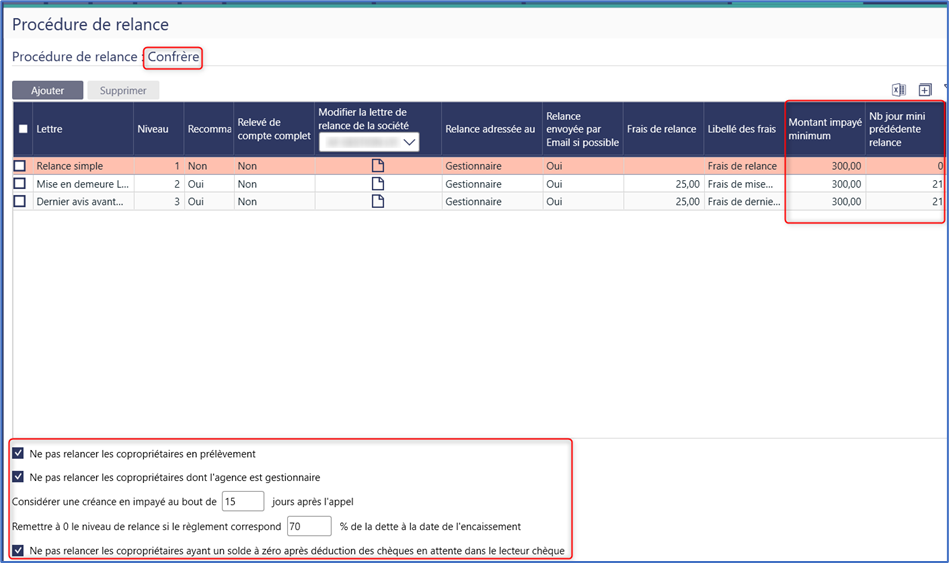Viewport: 949px width, 563px height.
Task: Toggle 'Ne pas relancer les copropriétaires en prélèvement'
Action: coord(18,453)
